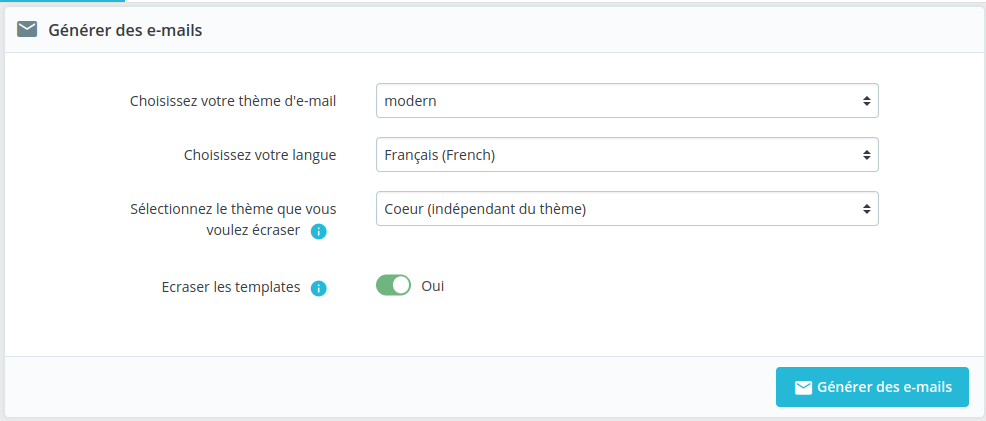
Task: Click the Oui label beside the switch
Action: pos(433,286)
